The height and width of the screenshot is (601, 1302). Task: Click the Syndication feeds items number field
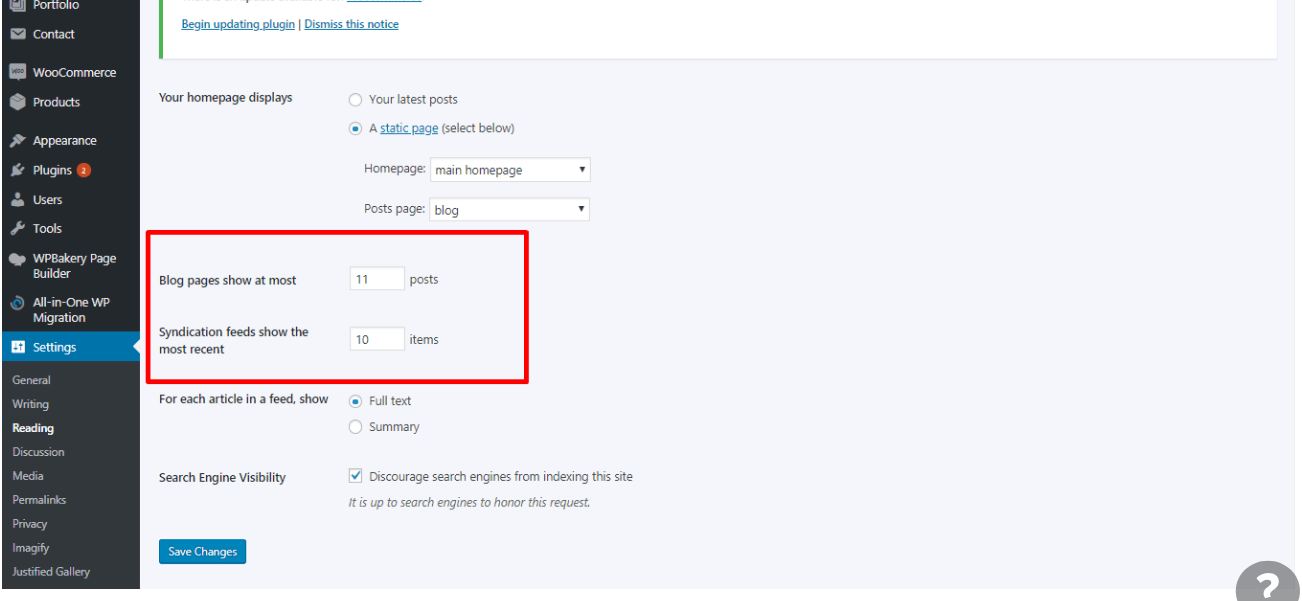[x=377, y=340]
